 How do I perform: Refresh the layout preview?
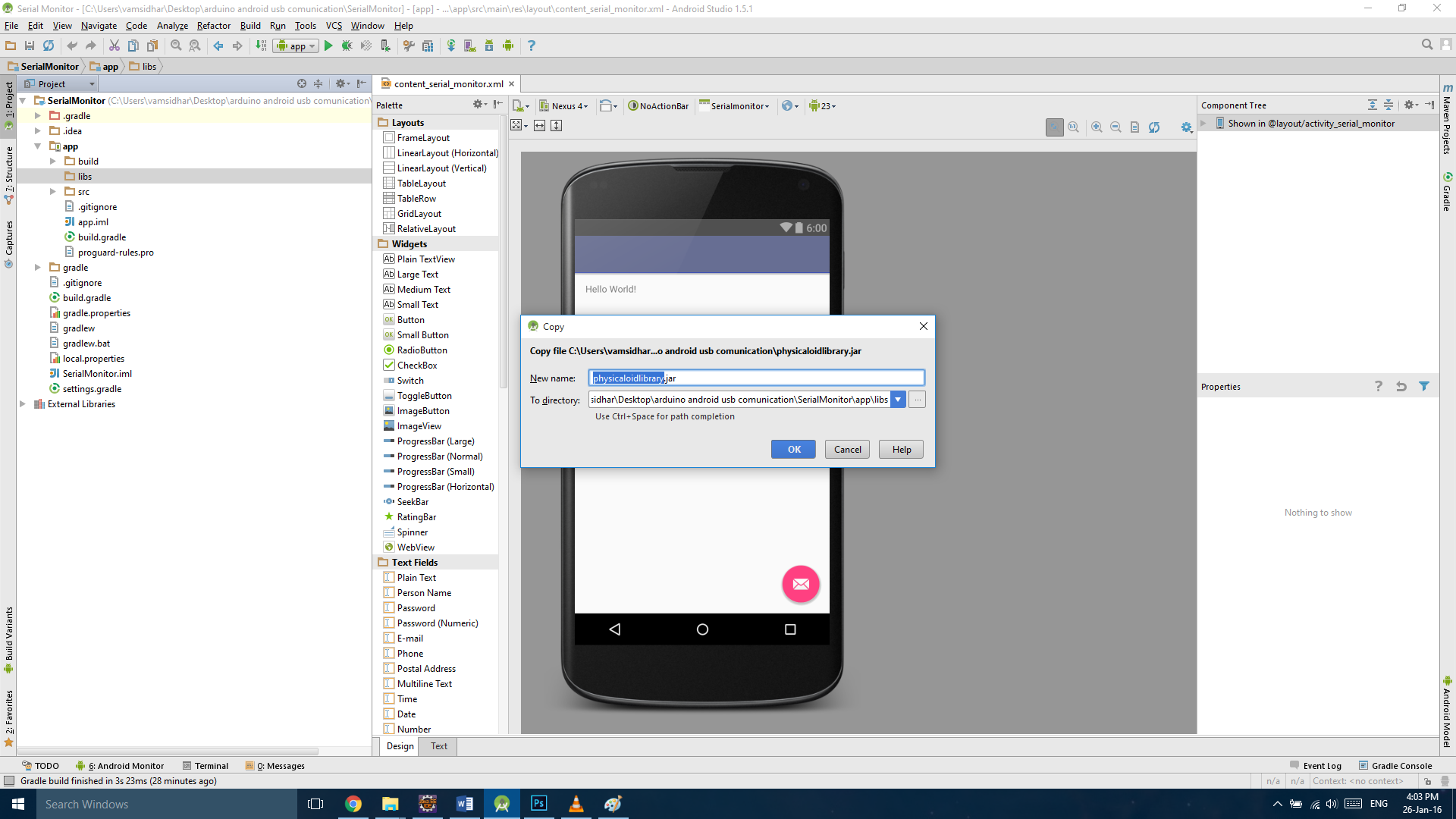point(1153,127)
